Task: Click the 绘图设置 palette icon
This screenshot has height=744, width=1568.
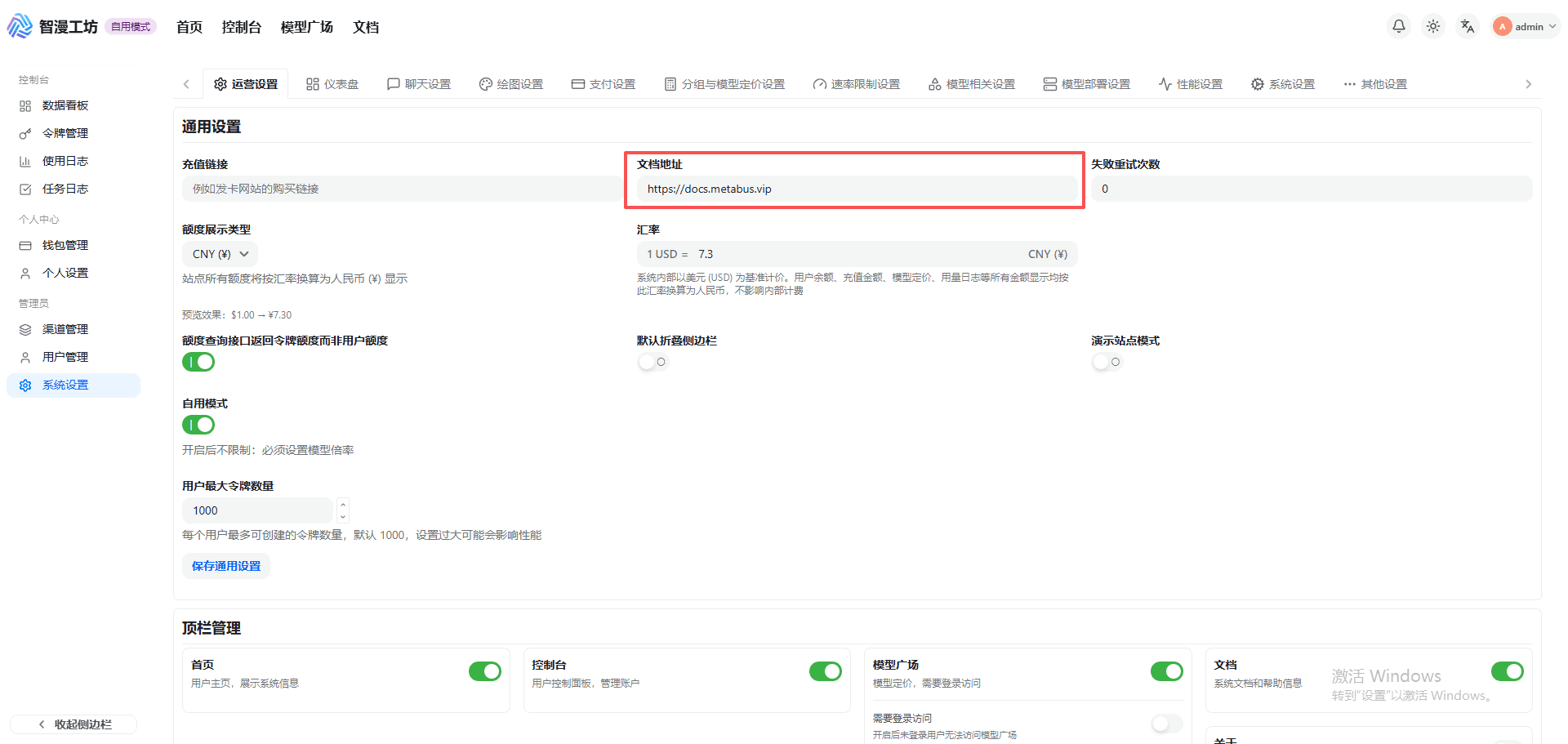Action: click(x=486, y=84)
